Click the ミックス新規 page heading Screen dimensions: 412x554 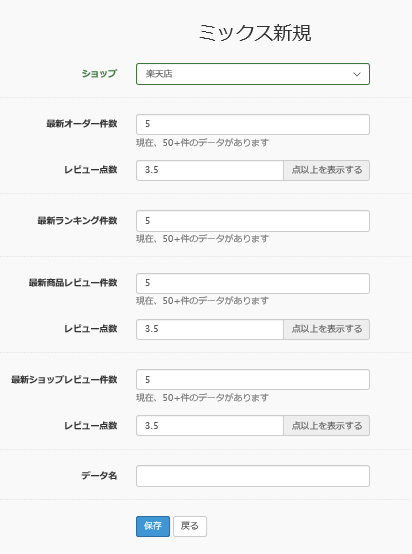pyautogui.click(x=255, y=33)
